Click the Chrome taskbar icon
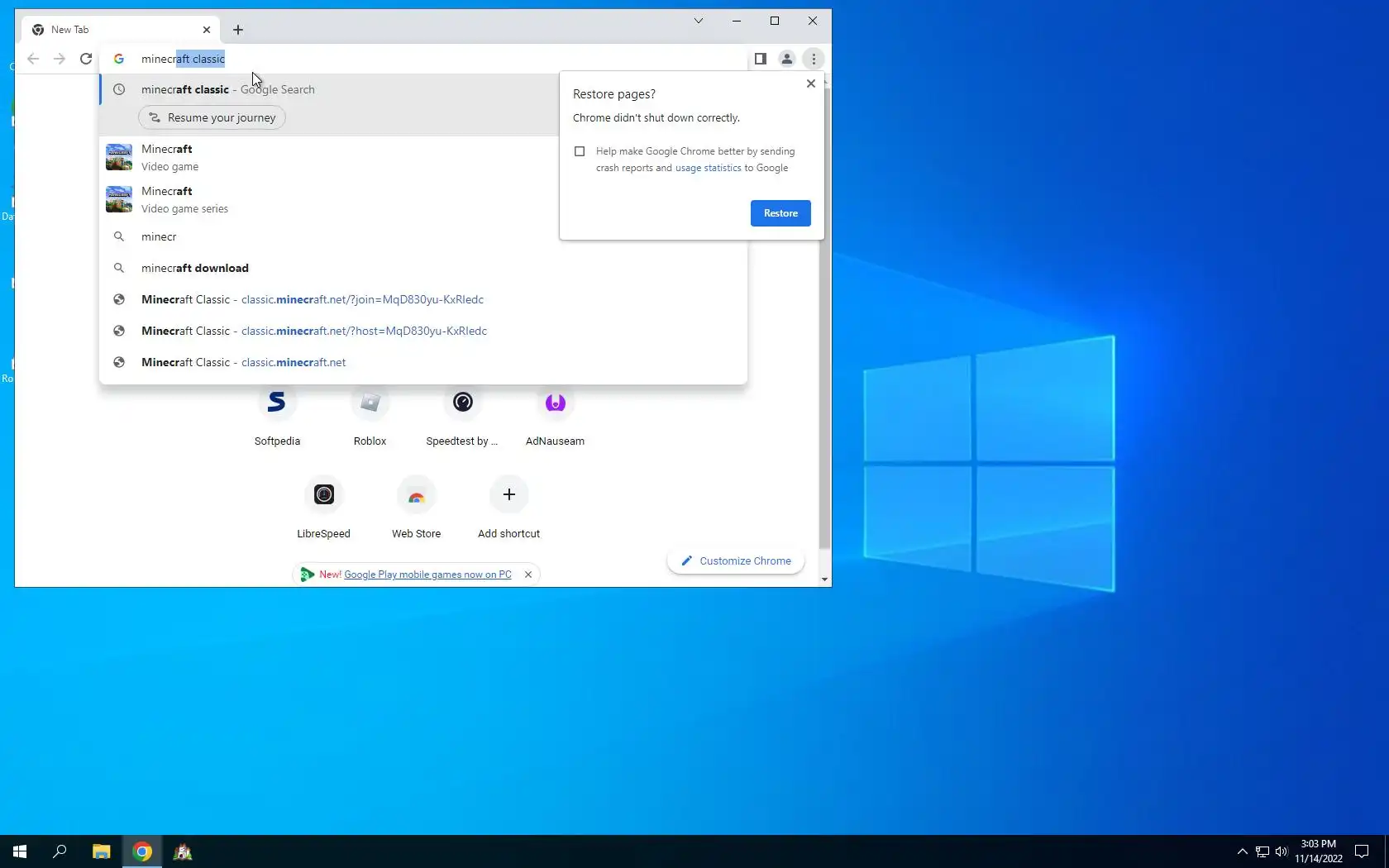The width and height of the screenshot is (1389, 868). pos(142,851)
